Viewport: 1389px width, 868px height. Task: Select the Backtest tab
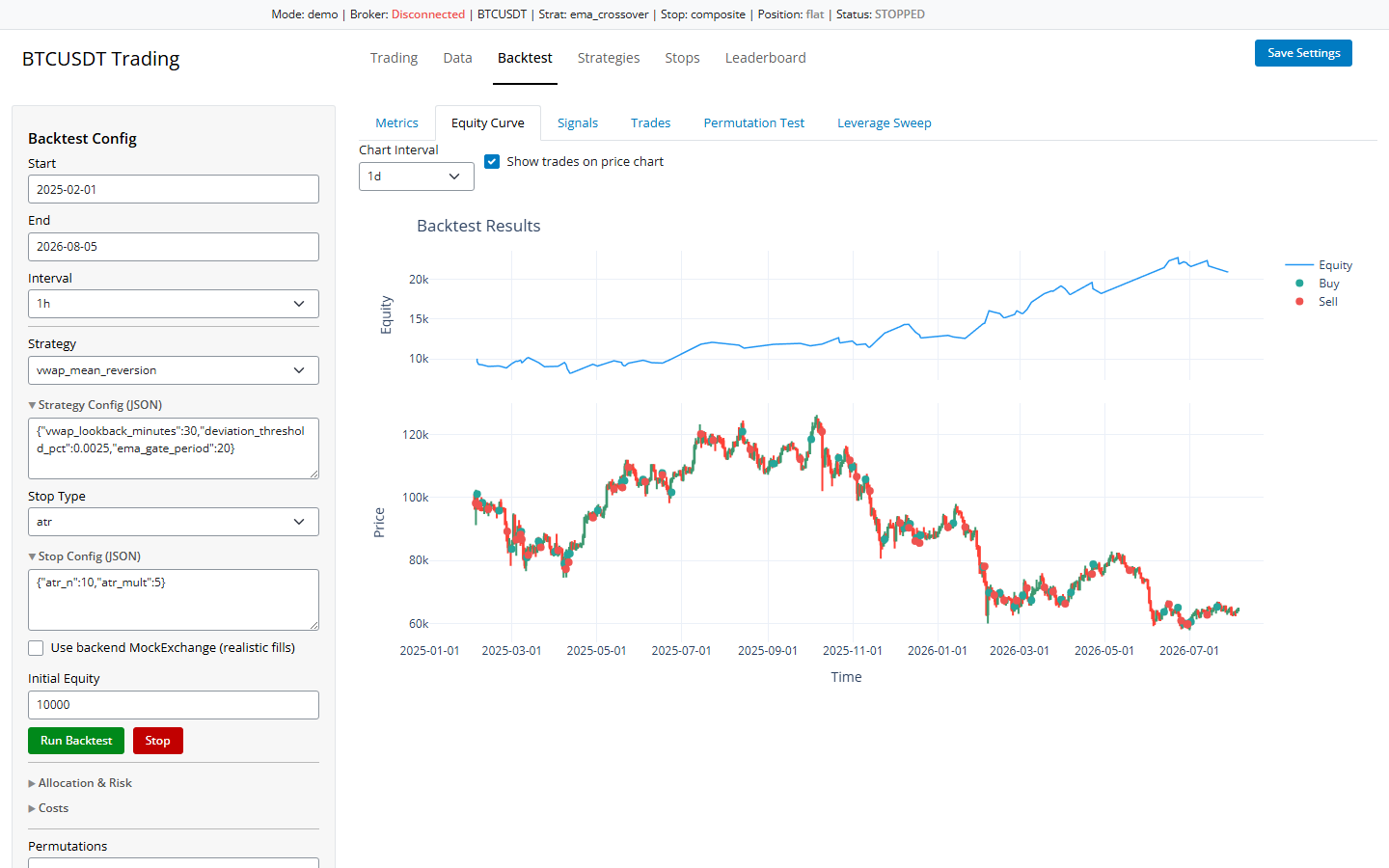[x=525, y=58]
